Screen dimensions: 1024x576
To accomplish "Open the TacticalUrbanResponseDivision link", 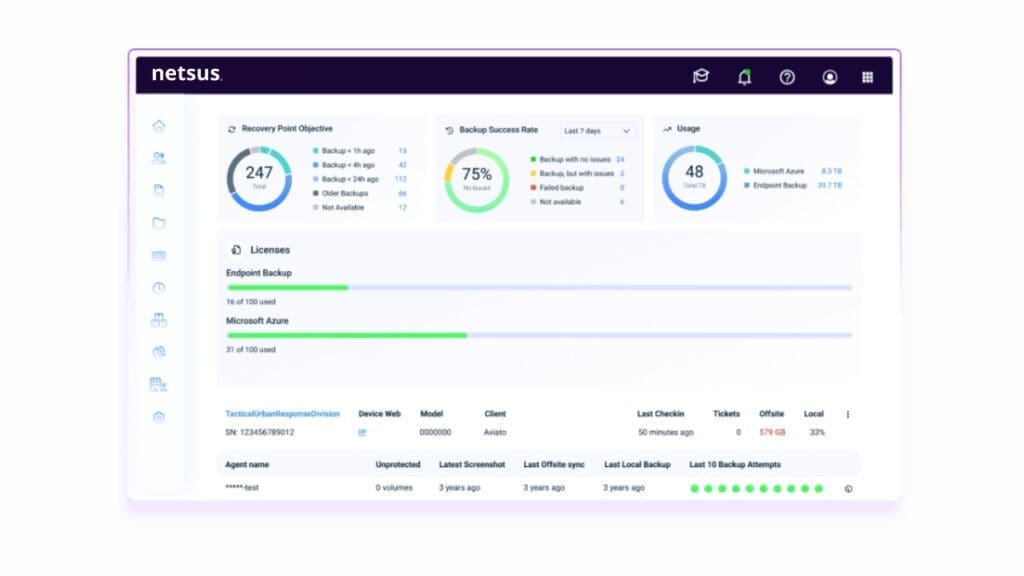I will pyautogui.click(x=282, y=414).
